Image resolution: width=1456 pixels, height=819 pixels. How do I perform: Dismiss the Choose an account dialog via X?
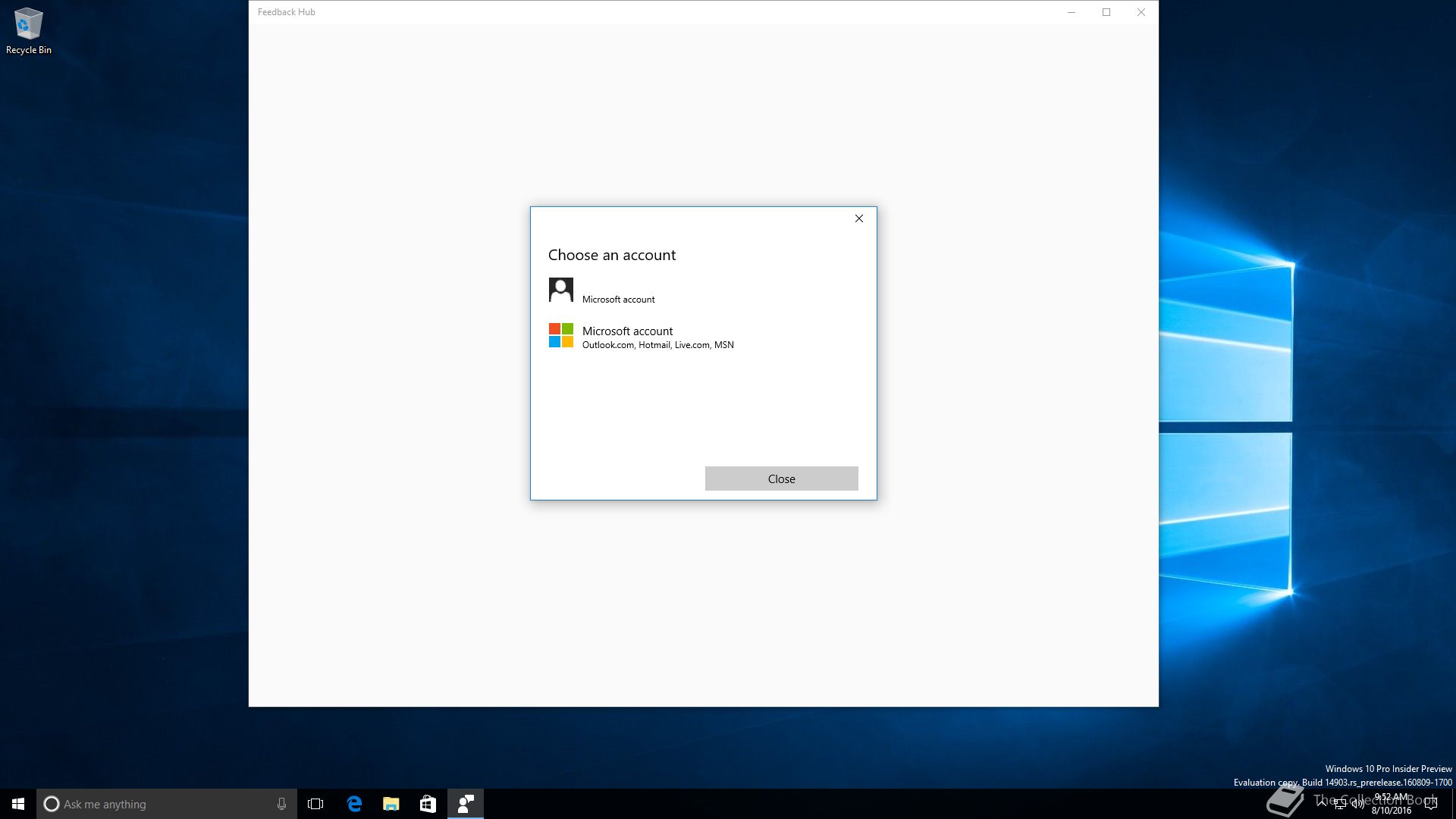pos(858,218)
